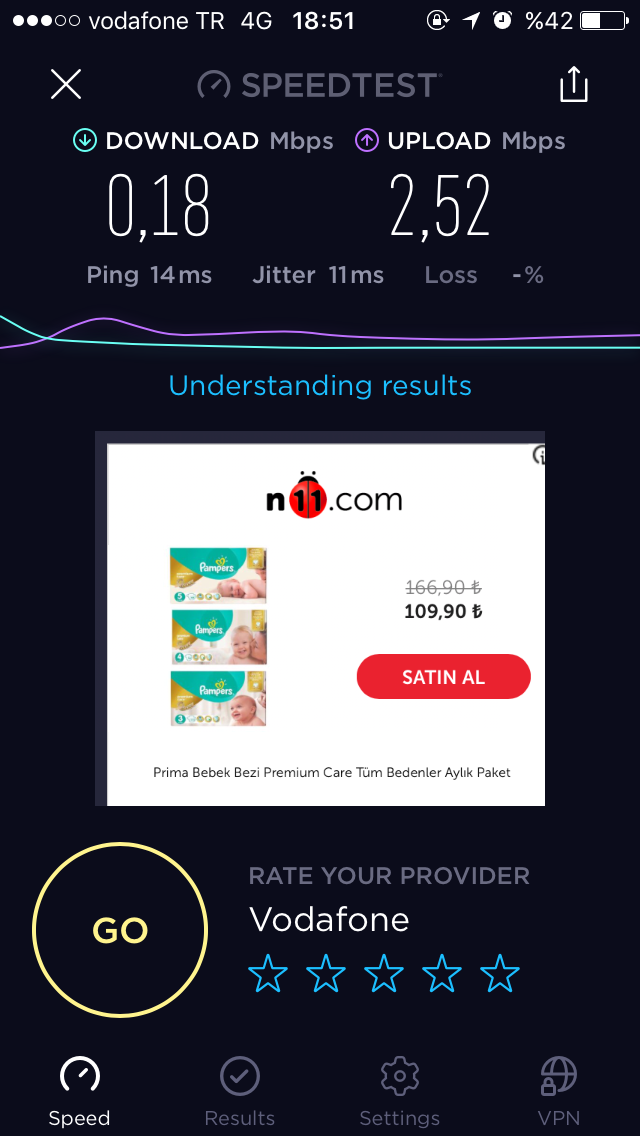The height and width of the screenshot is (1136, 640).
Task: Open the Understanding results link
Action: [320, 385]
